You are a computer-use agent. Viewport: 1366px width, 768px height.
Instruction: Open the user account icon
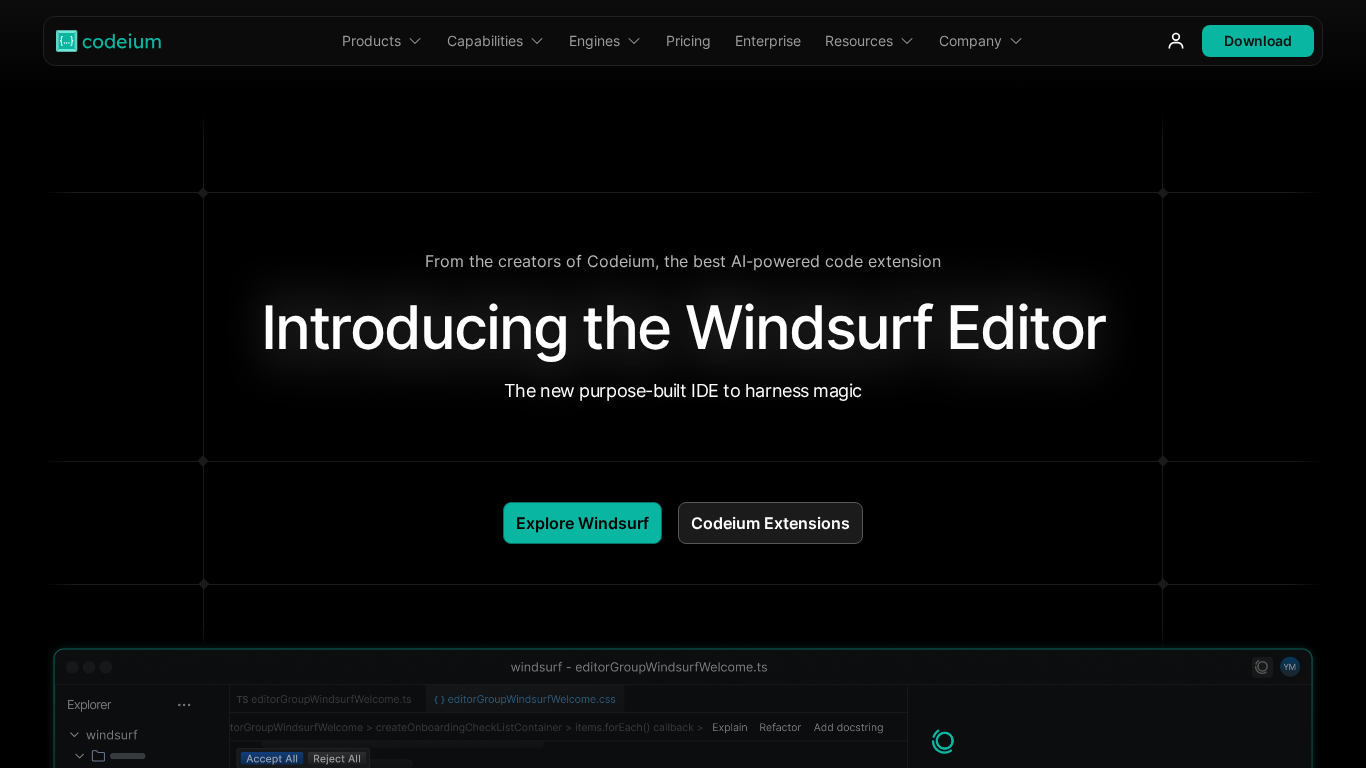1176,41
